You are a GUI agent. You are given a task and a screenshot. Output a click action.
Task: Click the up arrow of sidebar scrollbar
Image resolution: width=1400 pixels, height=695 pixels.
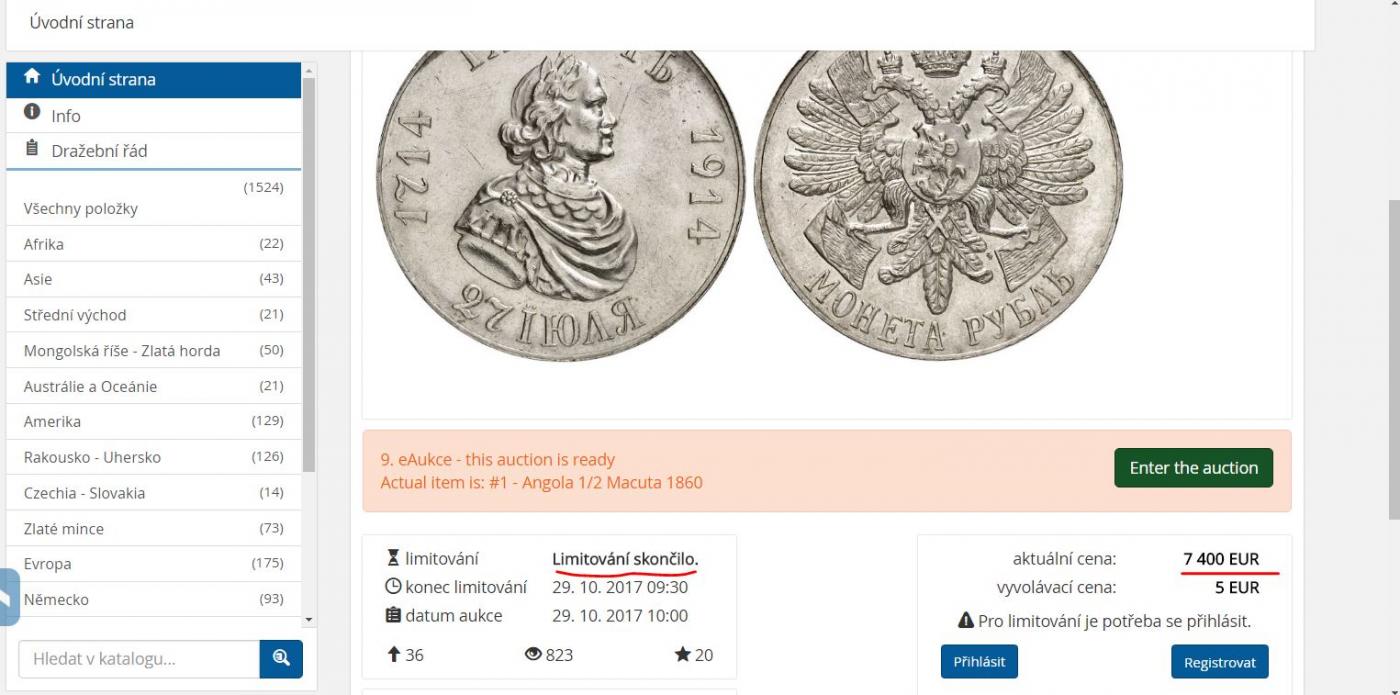(x=309, y=71)
